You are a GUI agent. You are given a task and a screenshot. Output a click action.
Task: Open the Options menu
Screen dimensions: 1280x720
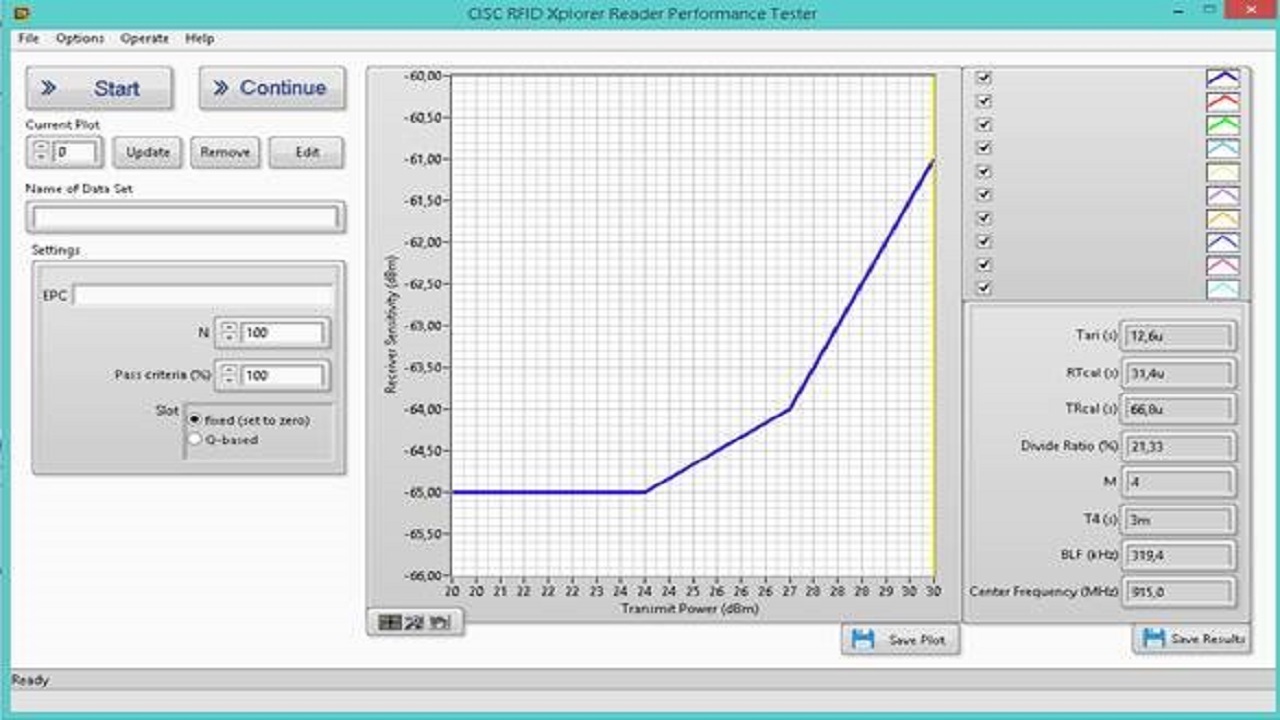point(79,38)
